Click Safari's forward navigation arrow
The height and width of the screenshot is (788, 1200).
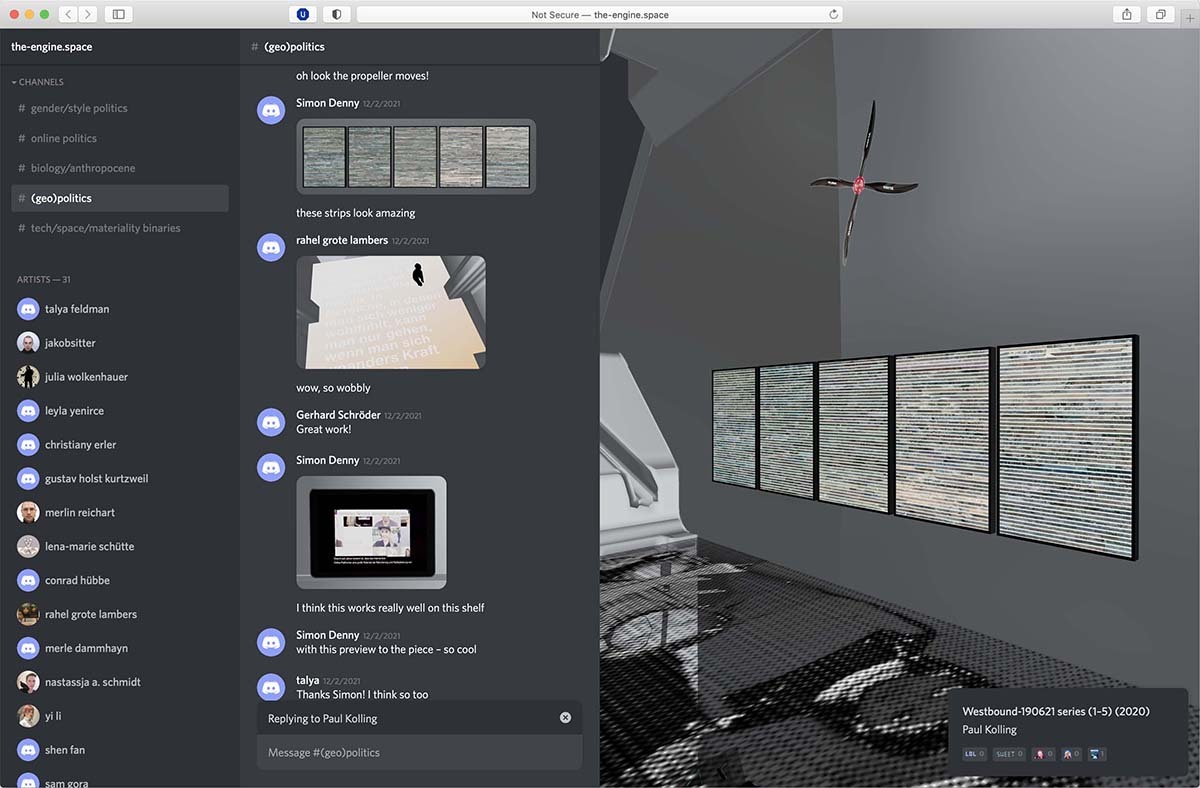tap(88, 14)
